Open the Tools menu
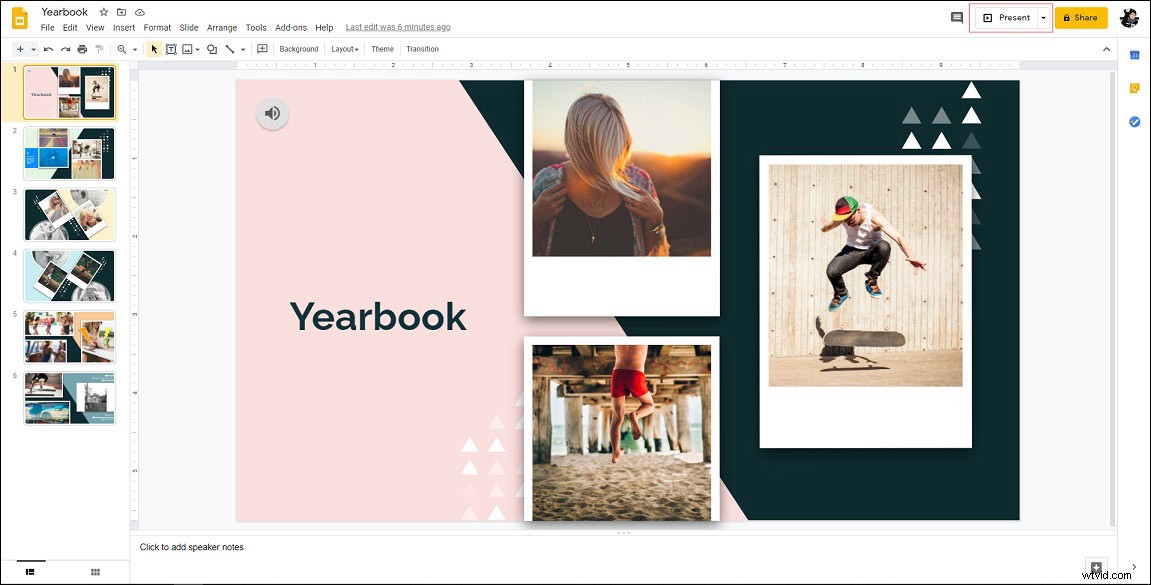Screen dimensions: 1151x585 point(256,27)
